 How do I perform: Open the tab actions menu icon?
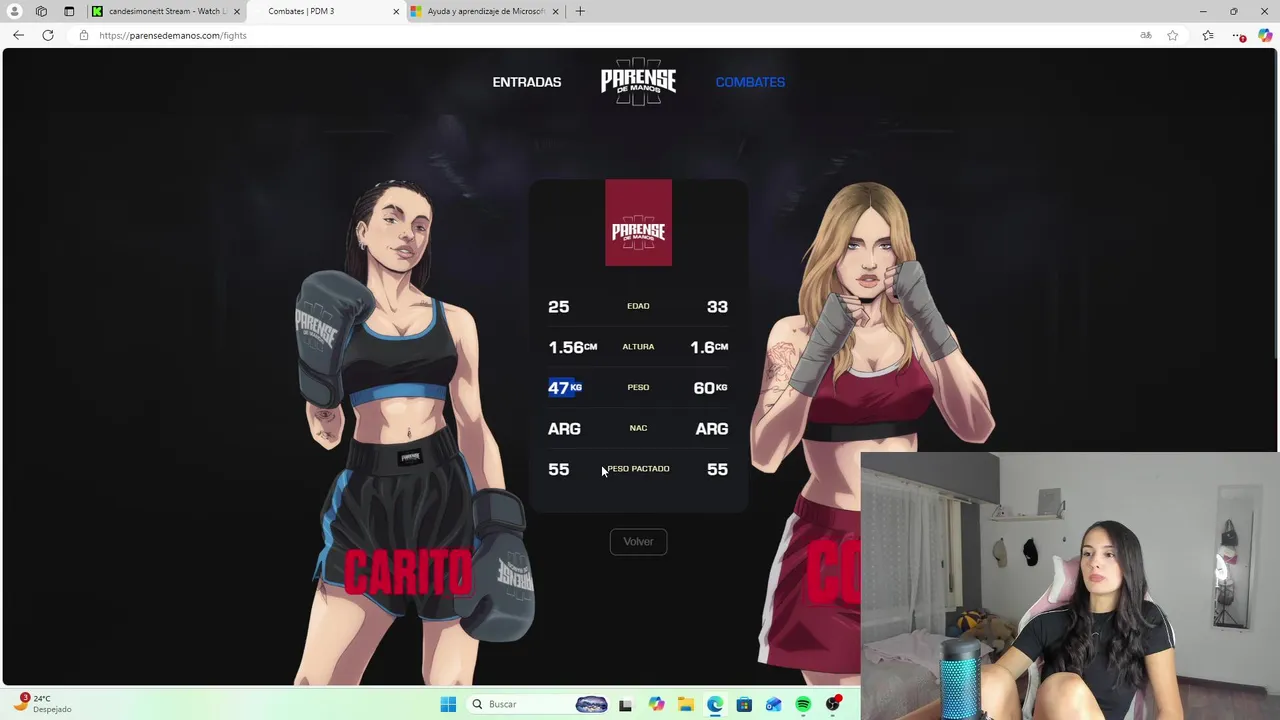[69, 11]
